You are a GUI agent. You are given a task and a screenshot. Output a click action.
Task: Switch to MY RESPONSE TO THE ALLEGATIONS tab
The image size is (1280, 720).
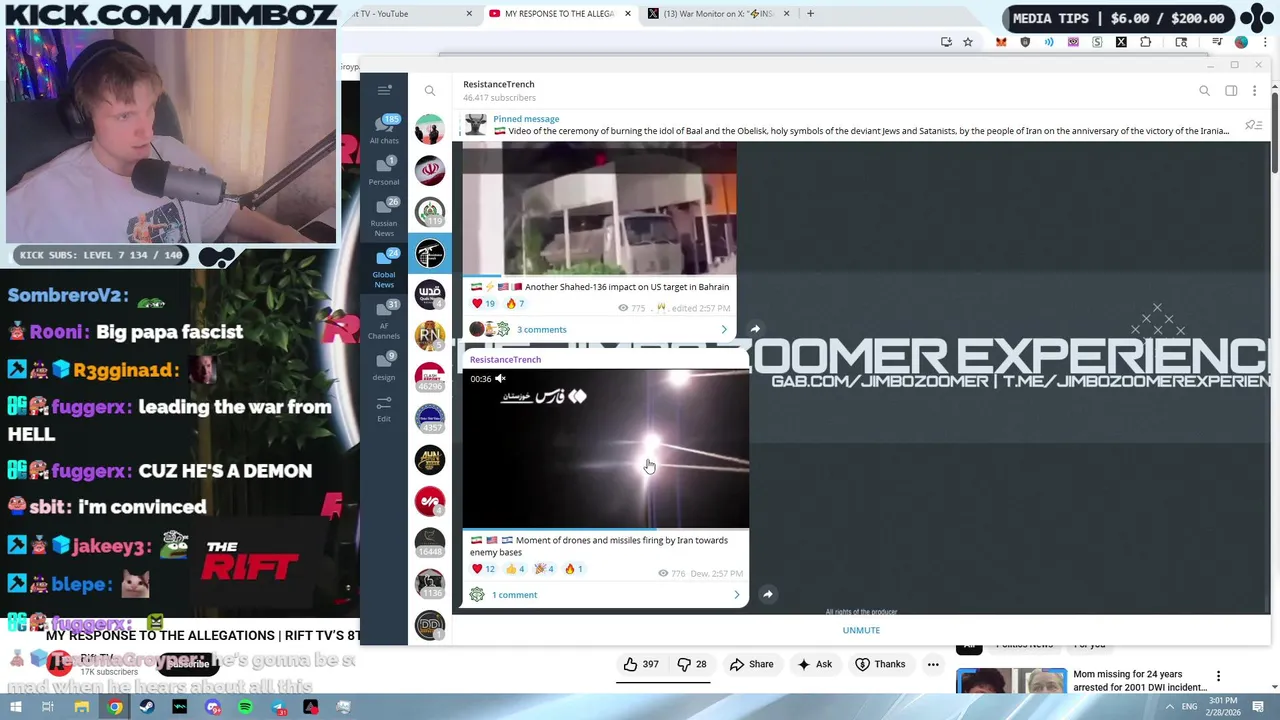[x=560, y=14]
